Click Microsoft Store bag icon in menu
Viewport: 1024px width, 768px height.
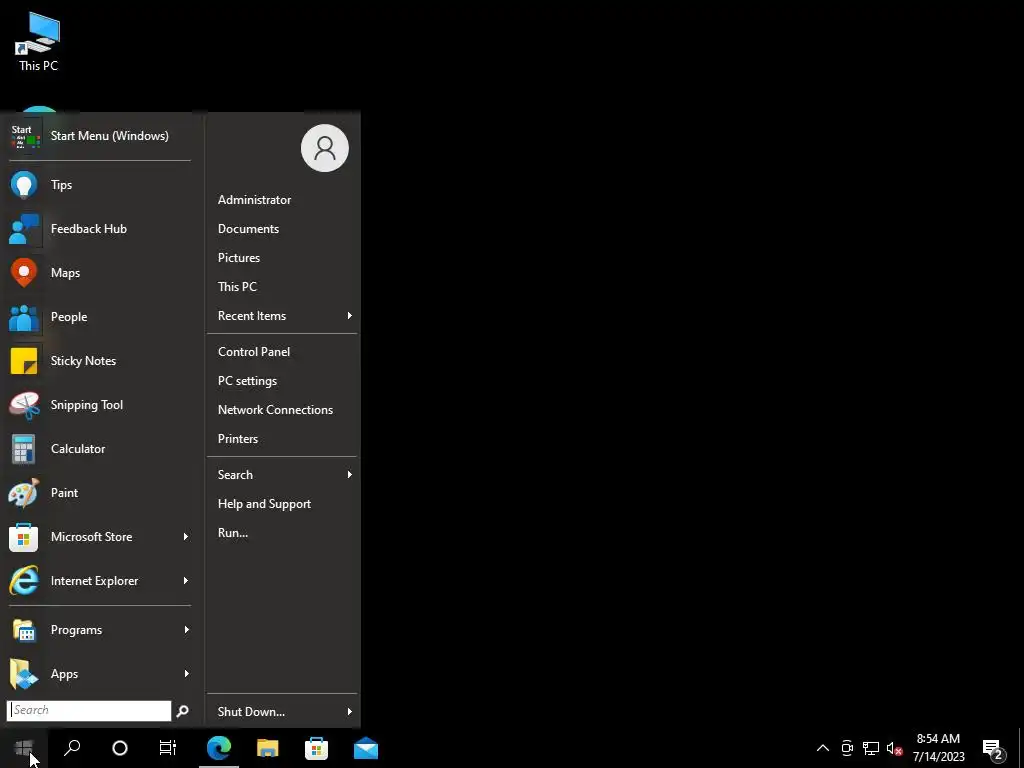click(x=24, y=537)
